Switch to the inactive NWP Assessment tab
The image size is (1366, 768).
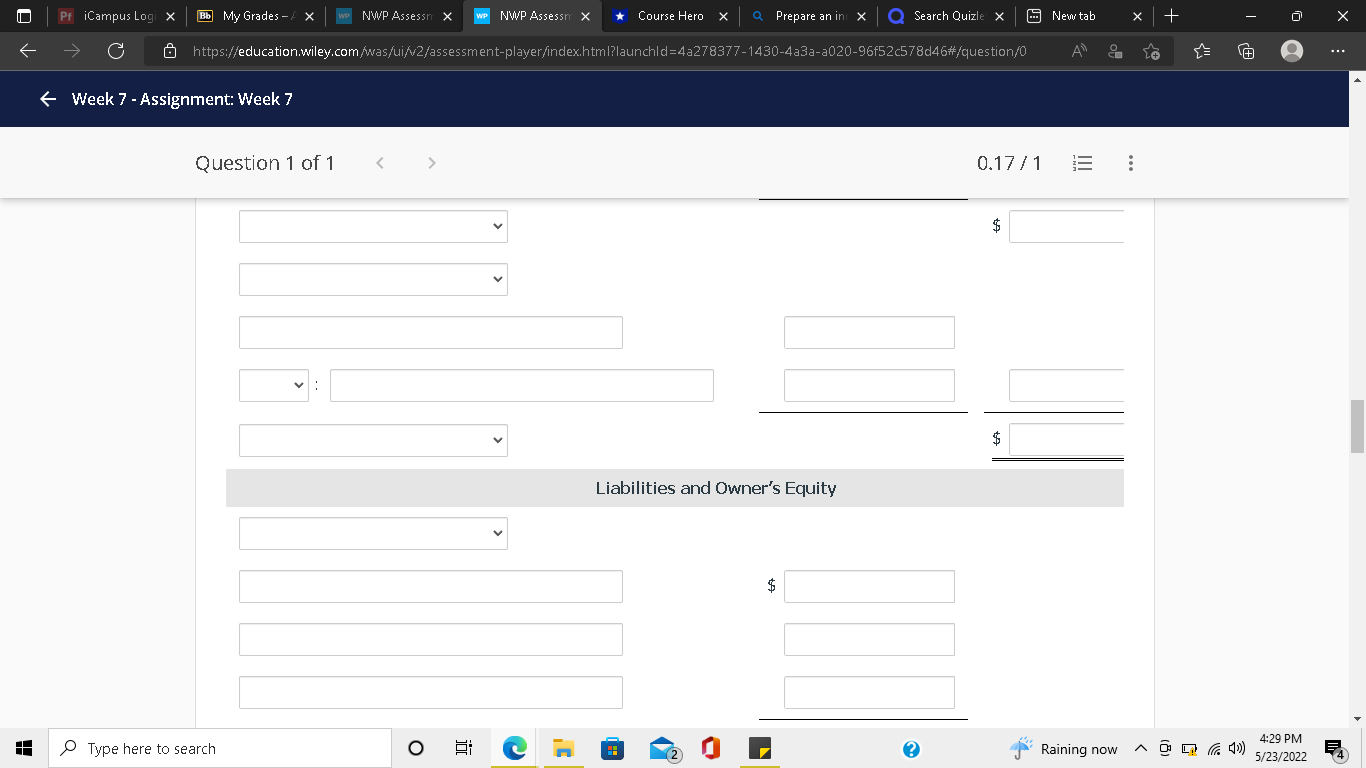click(392, 16)
